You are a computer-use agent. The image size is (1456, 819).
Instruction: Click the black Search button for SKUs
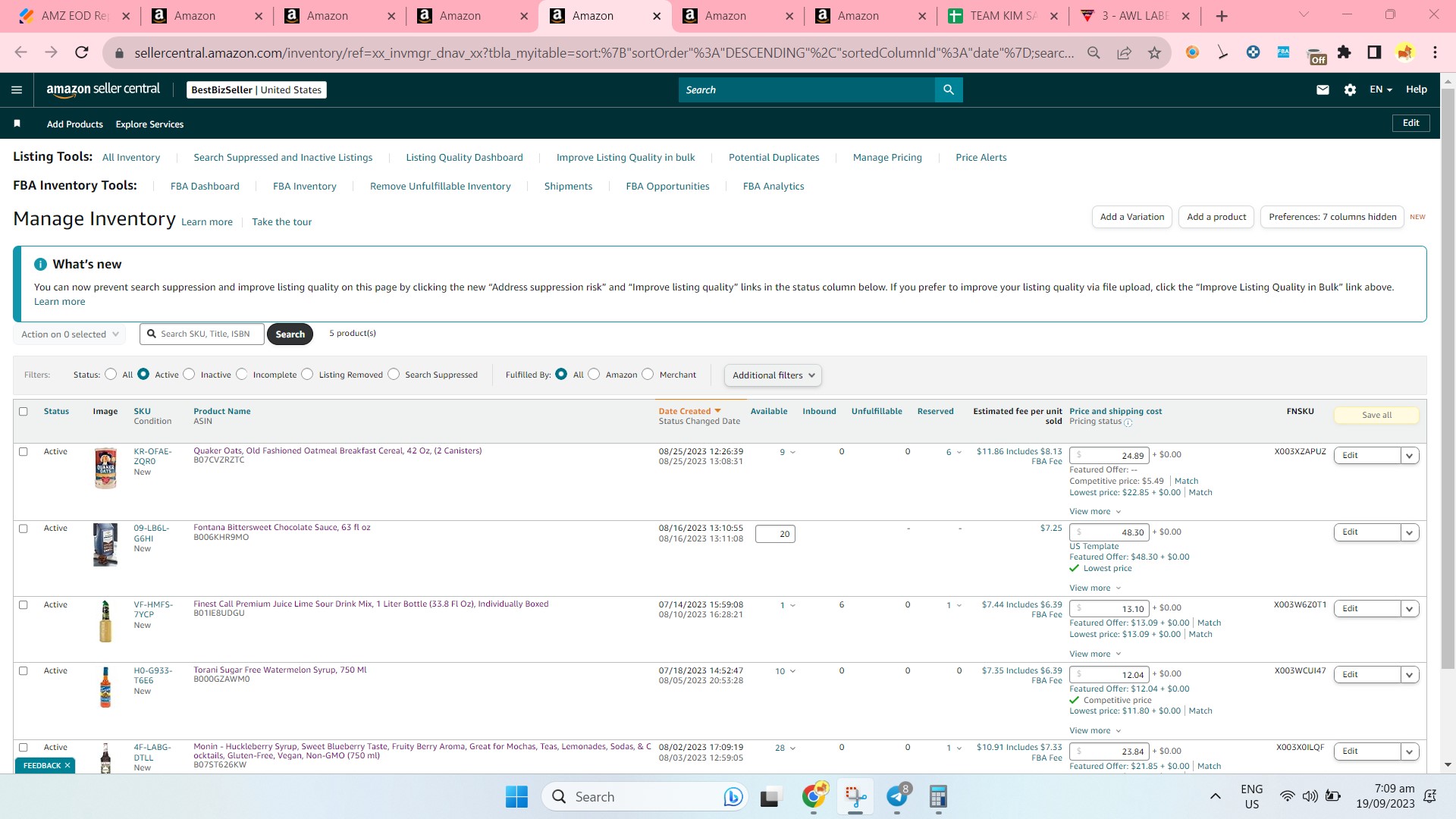[x=290, y=334]
